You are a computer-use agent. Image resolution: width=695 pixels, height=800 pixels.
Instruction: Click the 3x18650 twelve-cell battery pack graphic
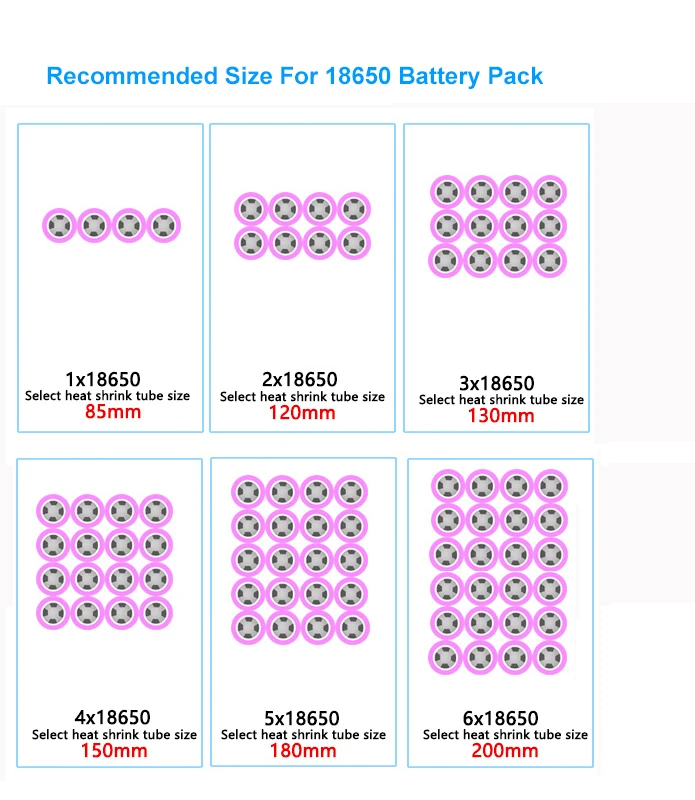point(499,226)
